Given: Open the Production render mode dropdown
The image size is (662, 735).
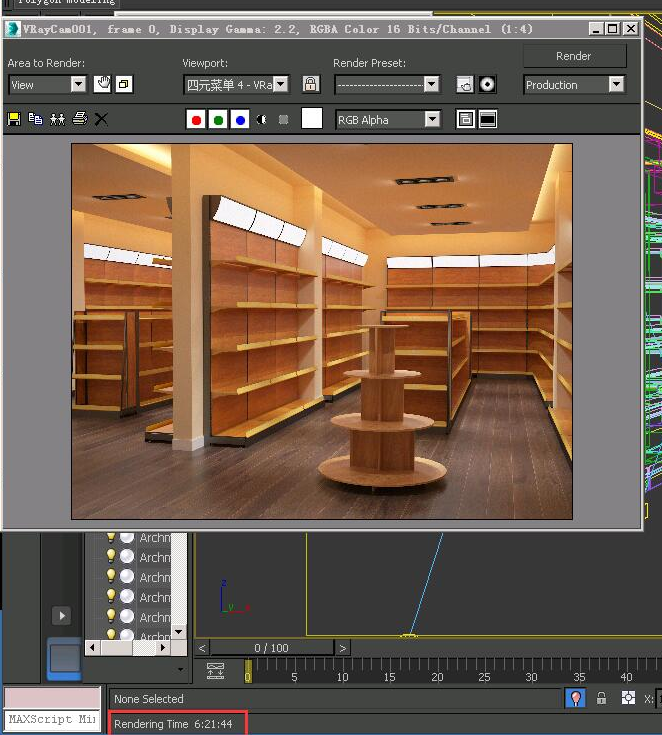Looking at the screenshot, I should 574,85.
